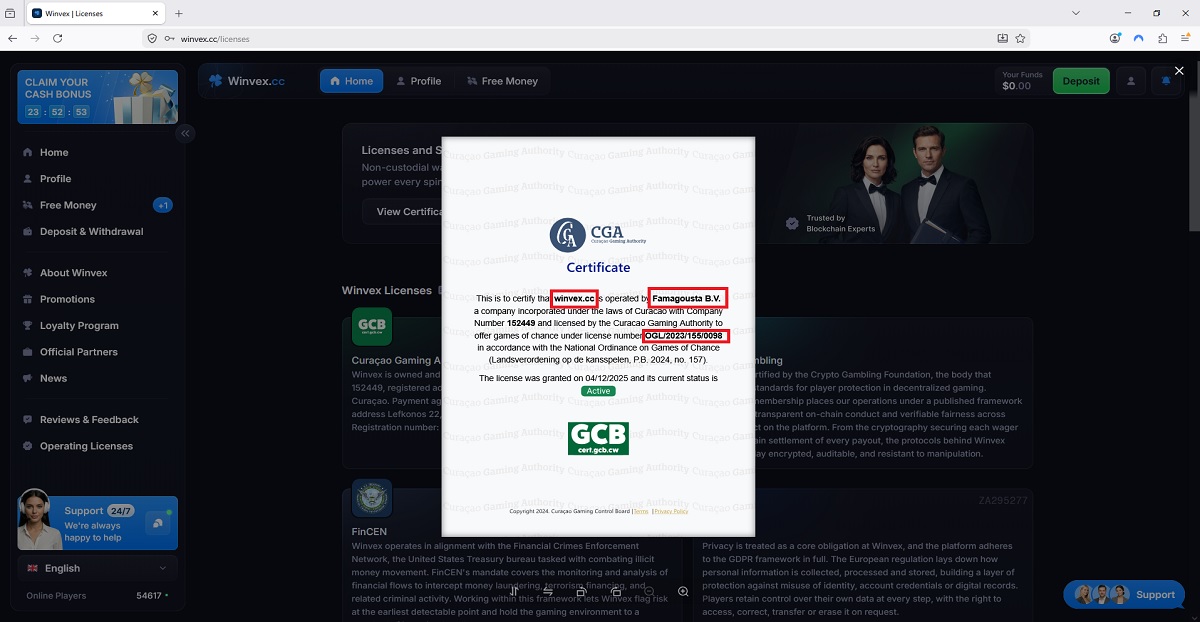This screenshot has height=622, width=1200.
Task: Rotate the certificate image right
Action: pyautogui.click(x=616, y=592)
